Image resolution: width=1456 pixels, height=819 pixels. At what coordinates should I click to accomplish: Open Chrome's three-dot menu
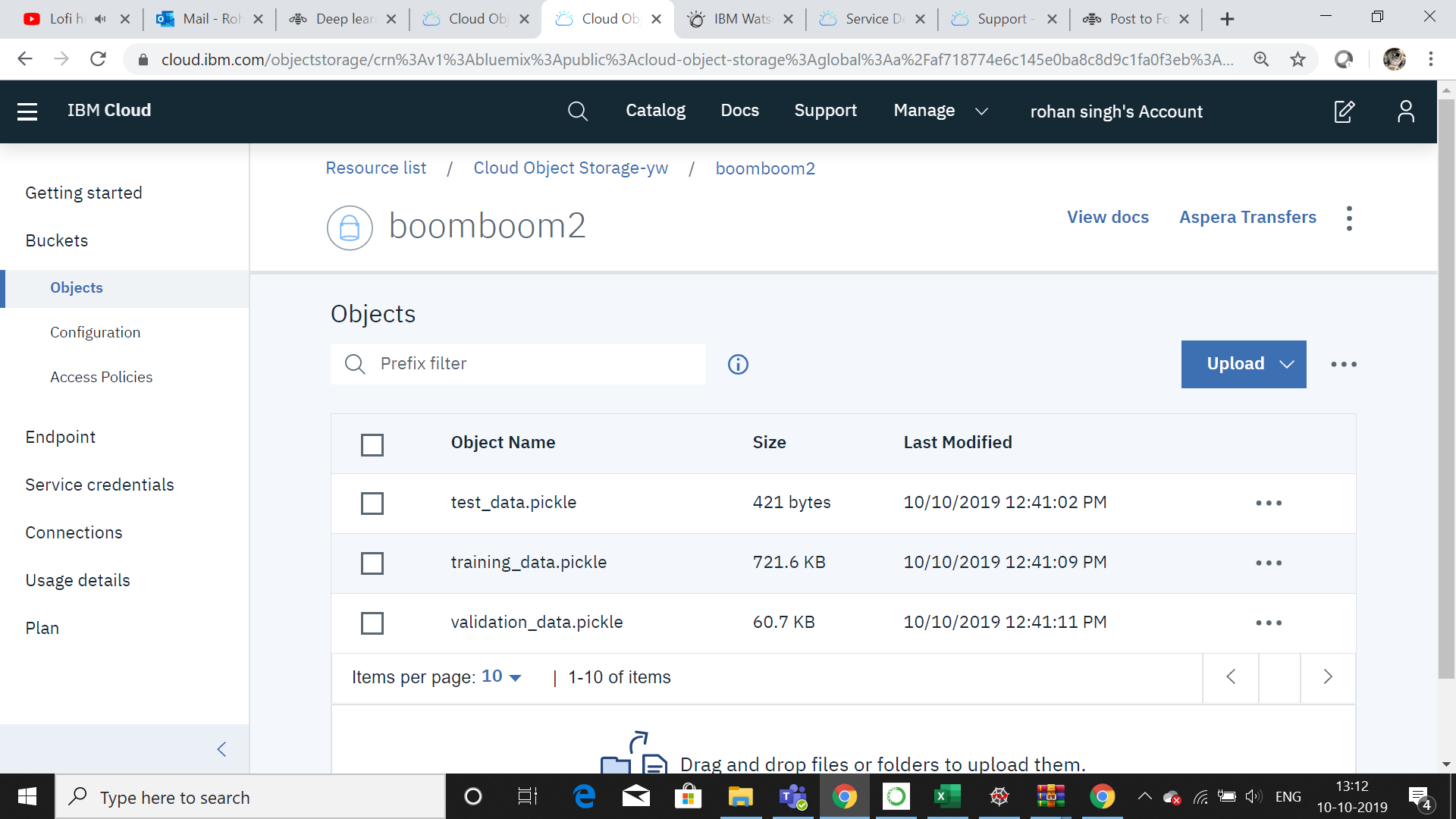[x=1431, y=59]
